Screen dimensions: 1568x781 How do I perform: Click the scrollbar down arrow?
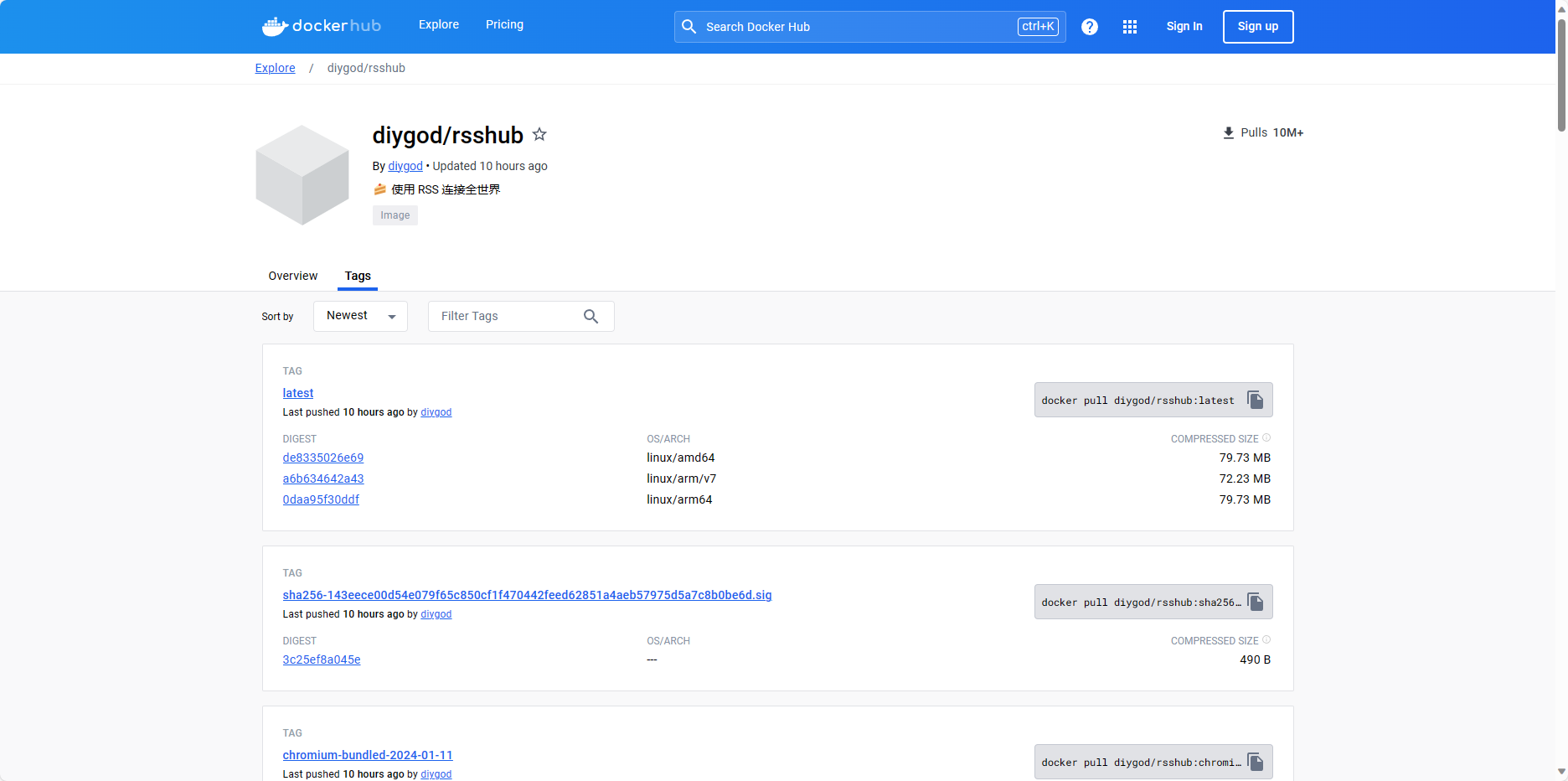pos(1561,772)
